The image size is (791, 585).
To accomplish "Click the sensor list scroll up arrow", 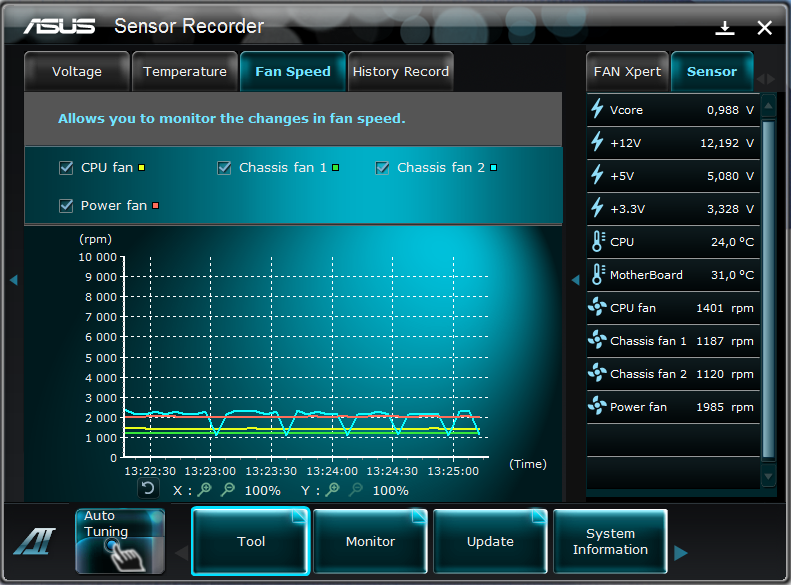I will (768, 106).
